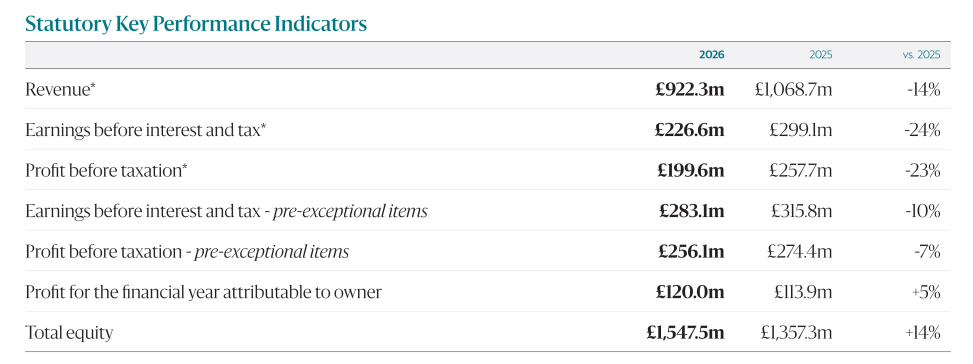Select the 2026 column header
Viewport: 973px width, 364px height.
tap(711, 55)
